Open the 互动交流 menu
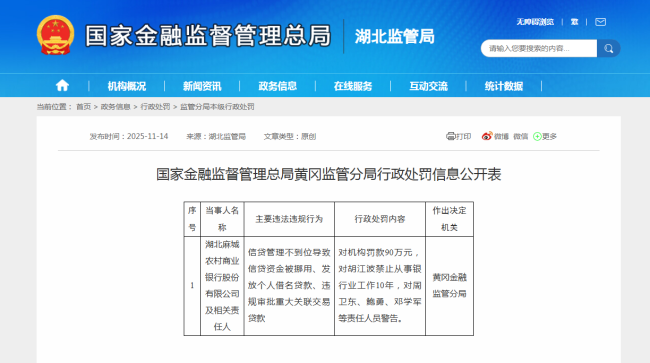The image size is (650, 363). 429,86
